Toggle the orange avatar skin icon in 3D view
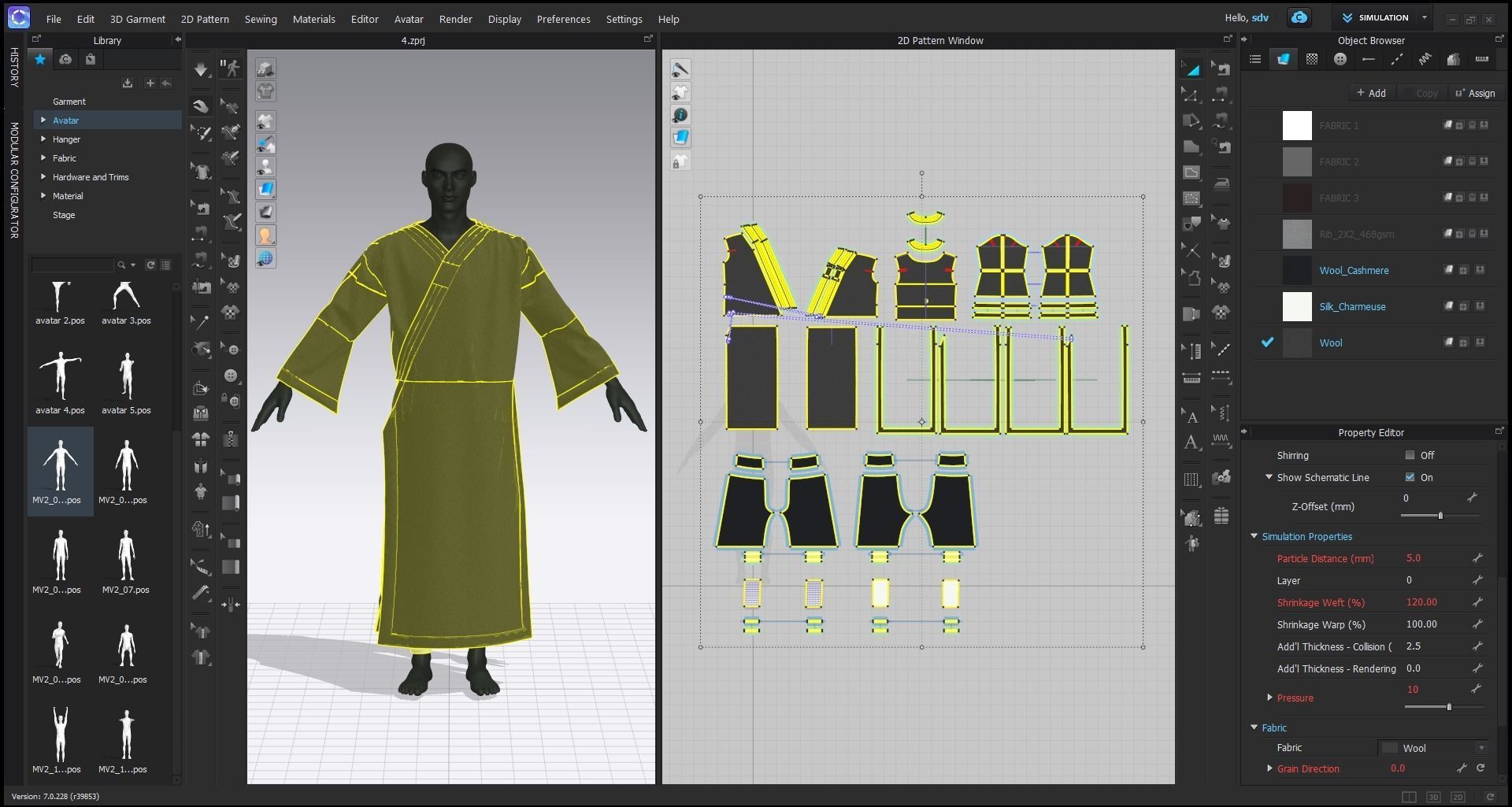Viewport: 1512px width, 807px height. tap(265, 235)
